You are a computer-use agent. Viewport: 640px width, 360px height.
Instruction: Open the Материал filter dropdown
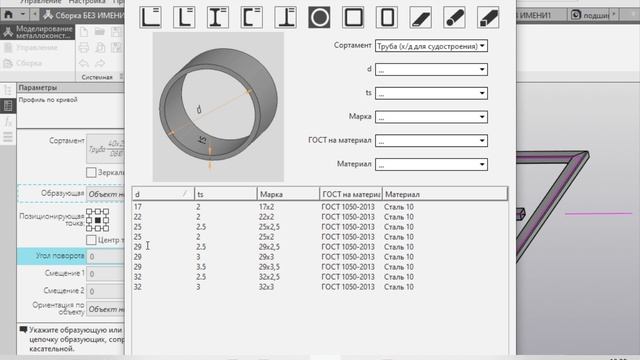(x=431, y=164)
